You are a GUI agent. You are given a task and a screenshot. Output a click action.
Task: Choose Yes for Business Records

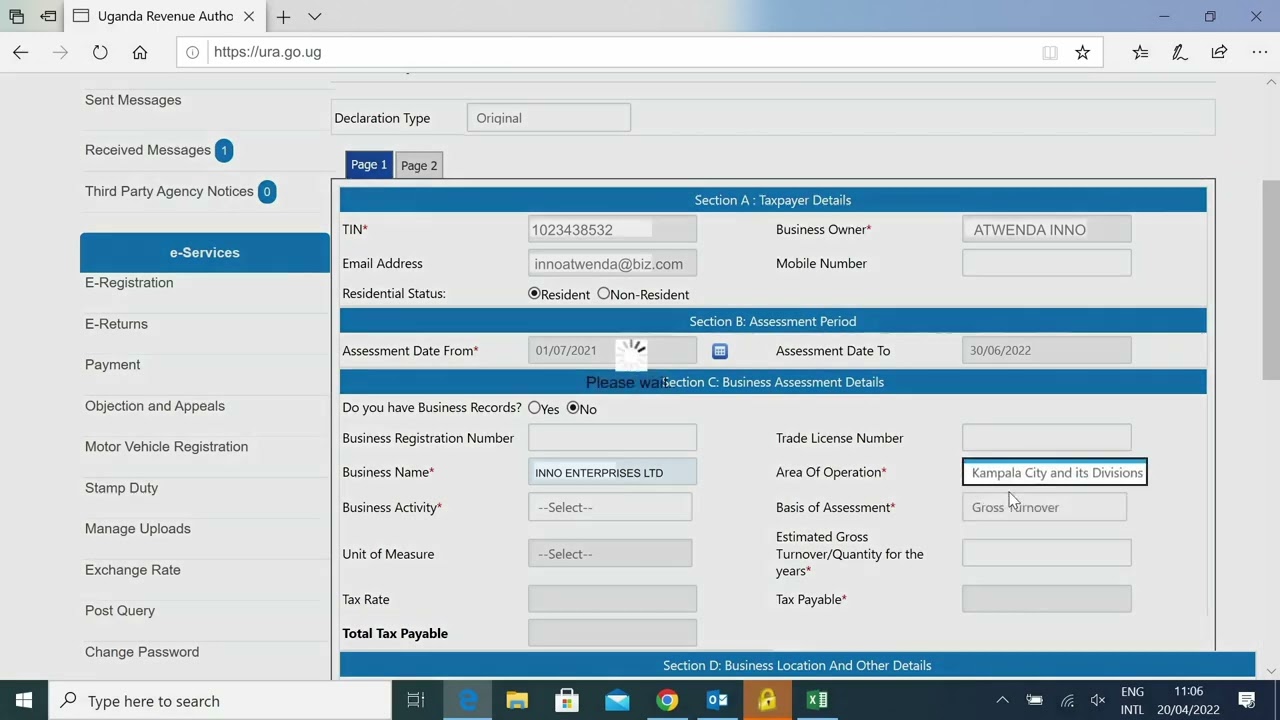[x=534, y=408]
